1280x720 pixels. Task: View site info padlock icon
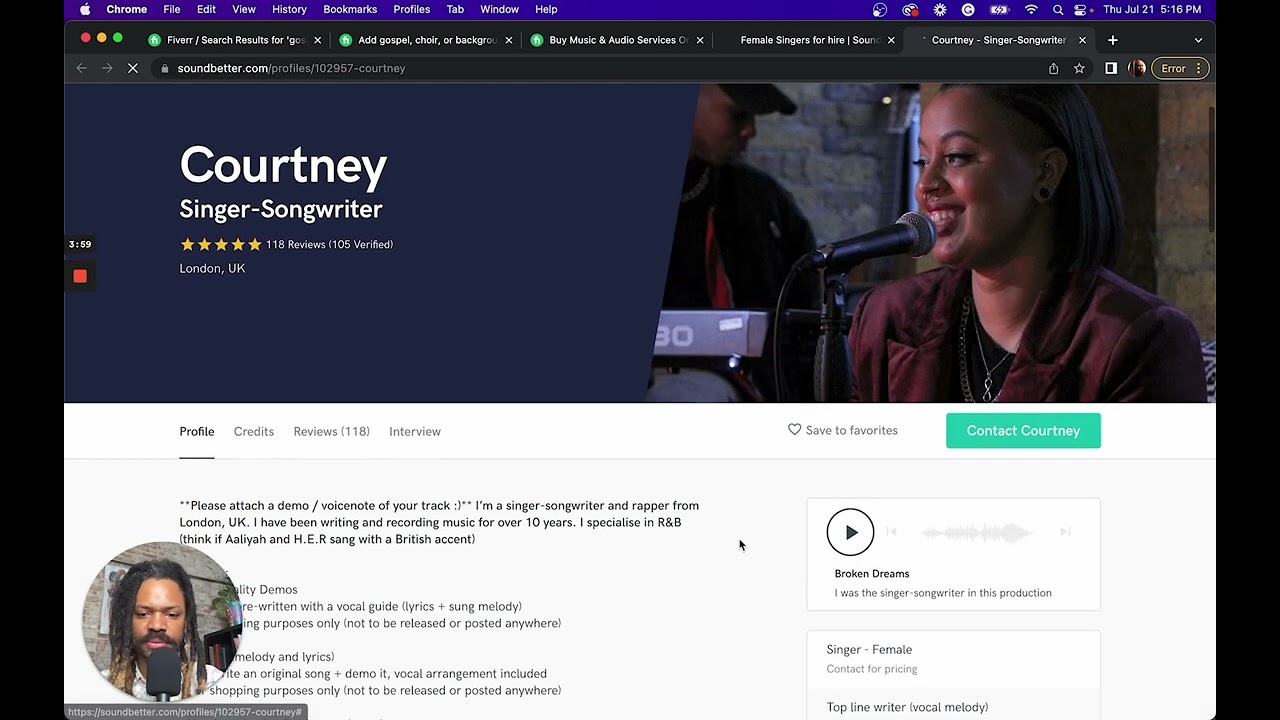tap(164, 68)
